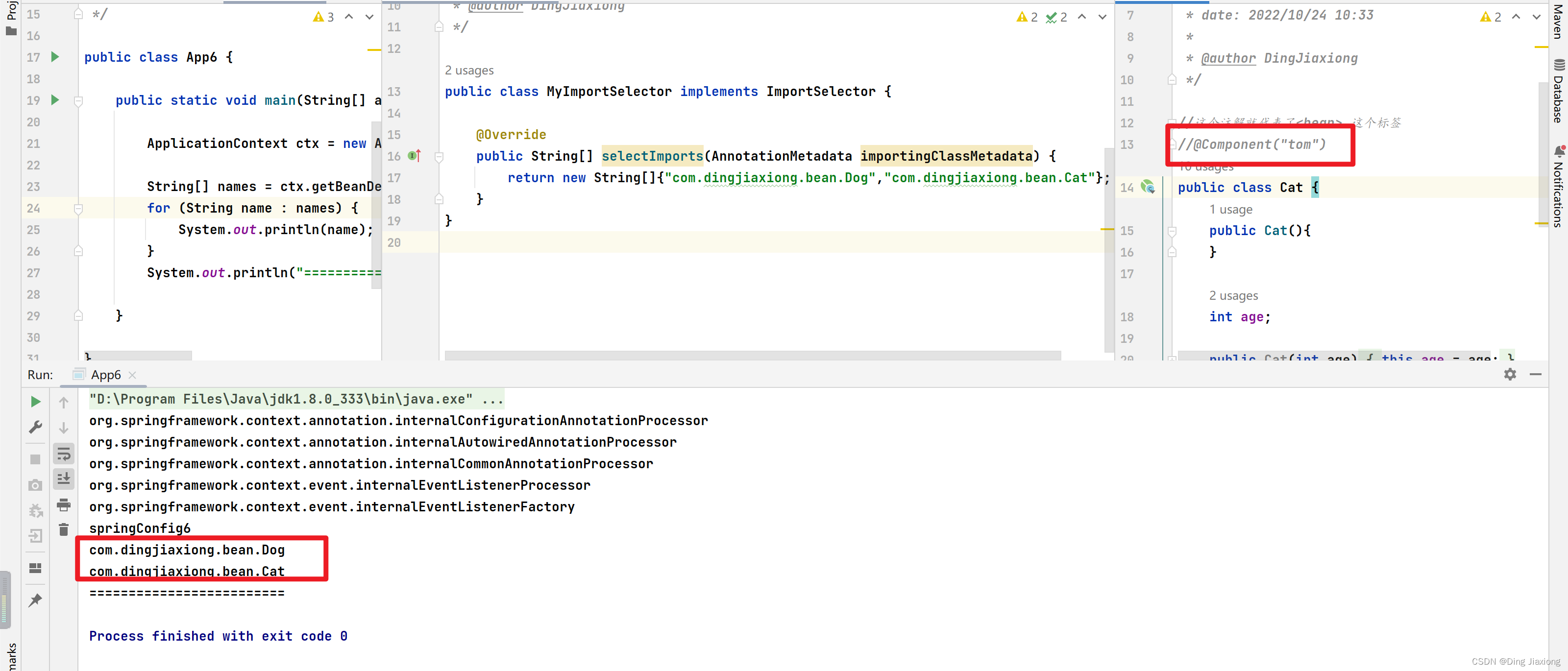Screen dimensions: 1568x671
Task: Click the Attach Debugger bug icon
Action: coord(35,510)
